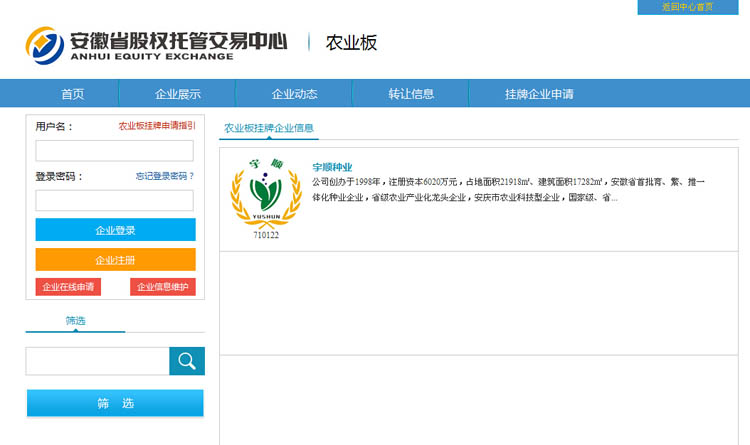
Task: Open the 宇顺种业 company title link
Action: click(x=332, y=167)
